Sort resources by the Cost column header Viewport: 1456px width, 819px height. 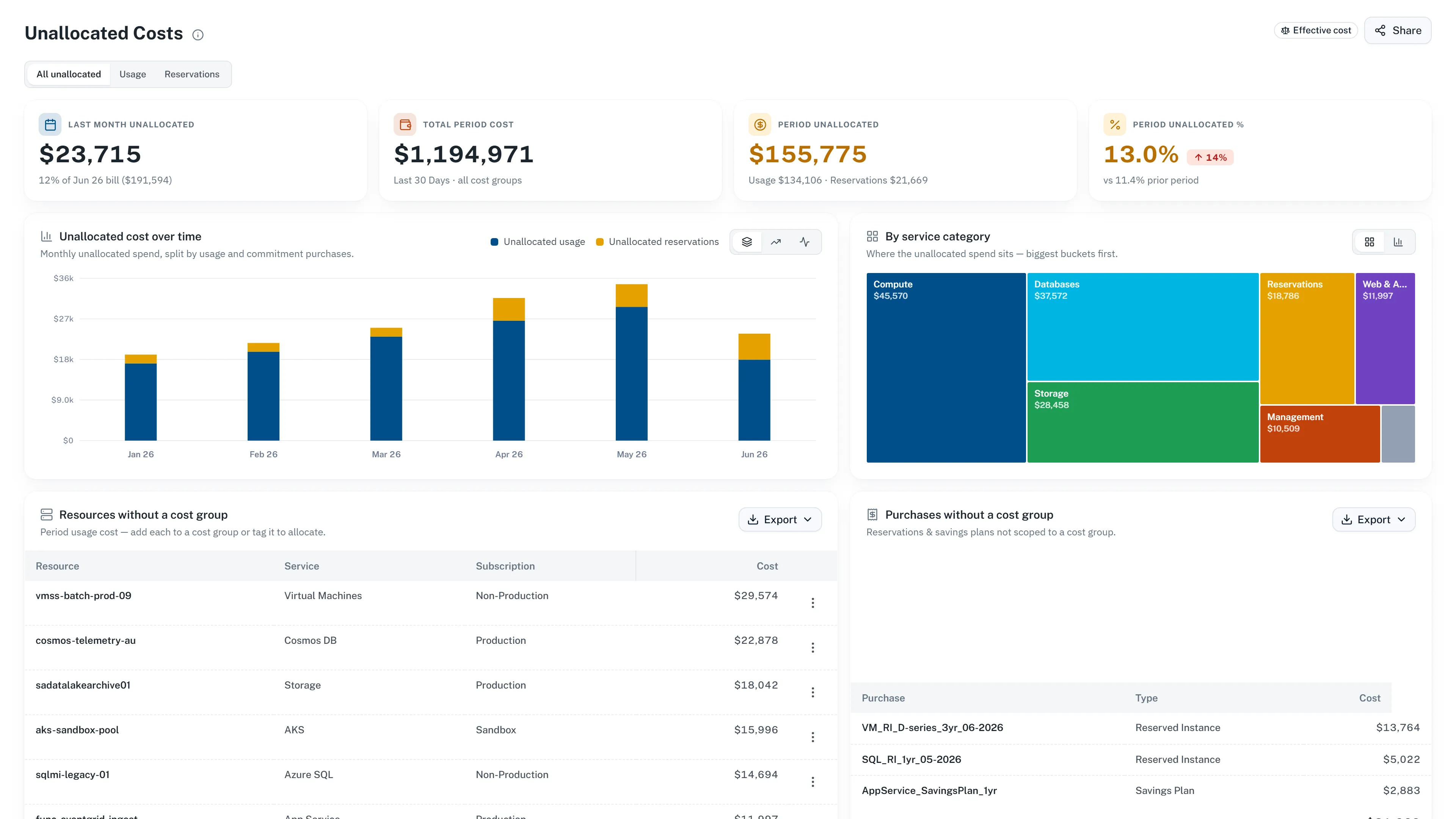[767, 566]
